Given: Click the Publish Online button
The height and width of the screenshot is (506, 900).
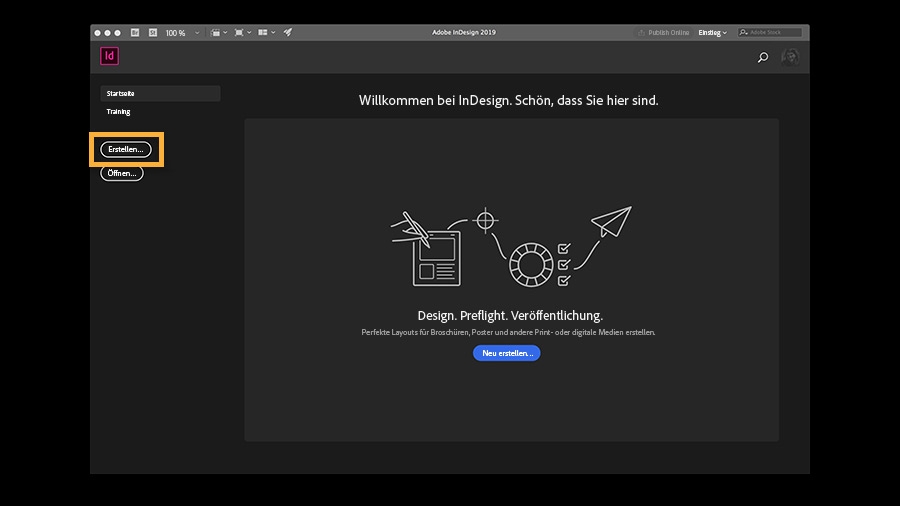Looking at the screenshot, I should click(663, 33).
